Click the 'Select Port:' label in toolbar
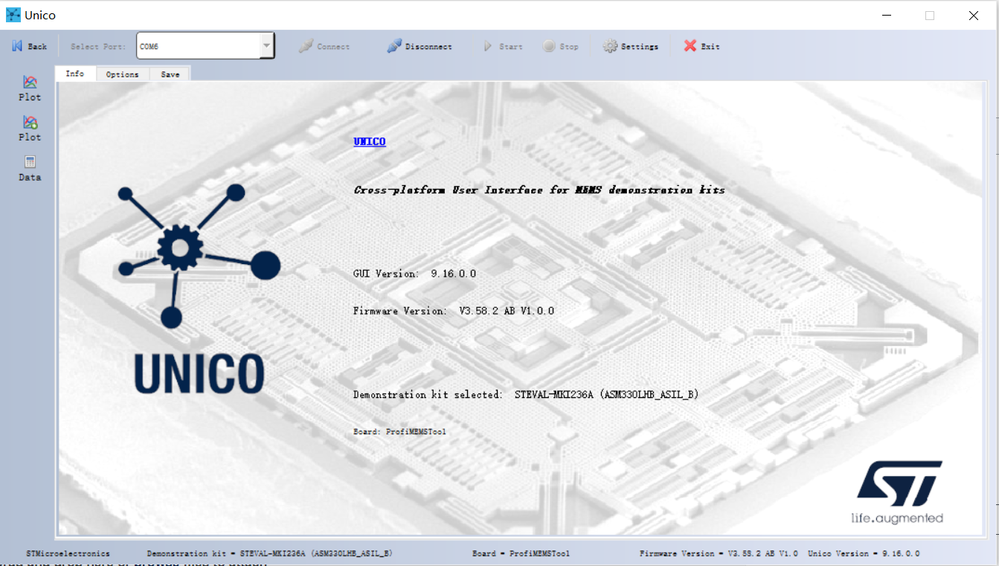The height and width of the screenshot is (566, 999). (97, 47)
